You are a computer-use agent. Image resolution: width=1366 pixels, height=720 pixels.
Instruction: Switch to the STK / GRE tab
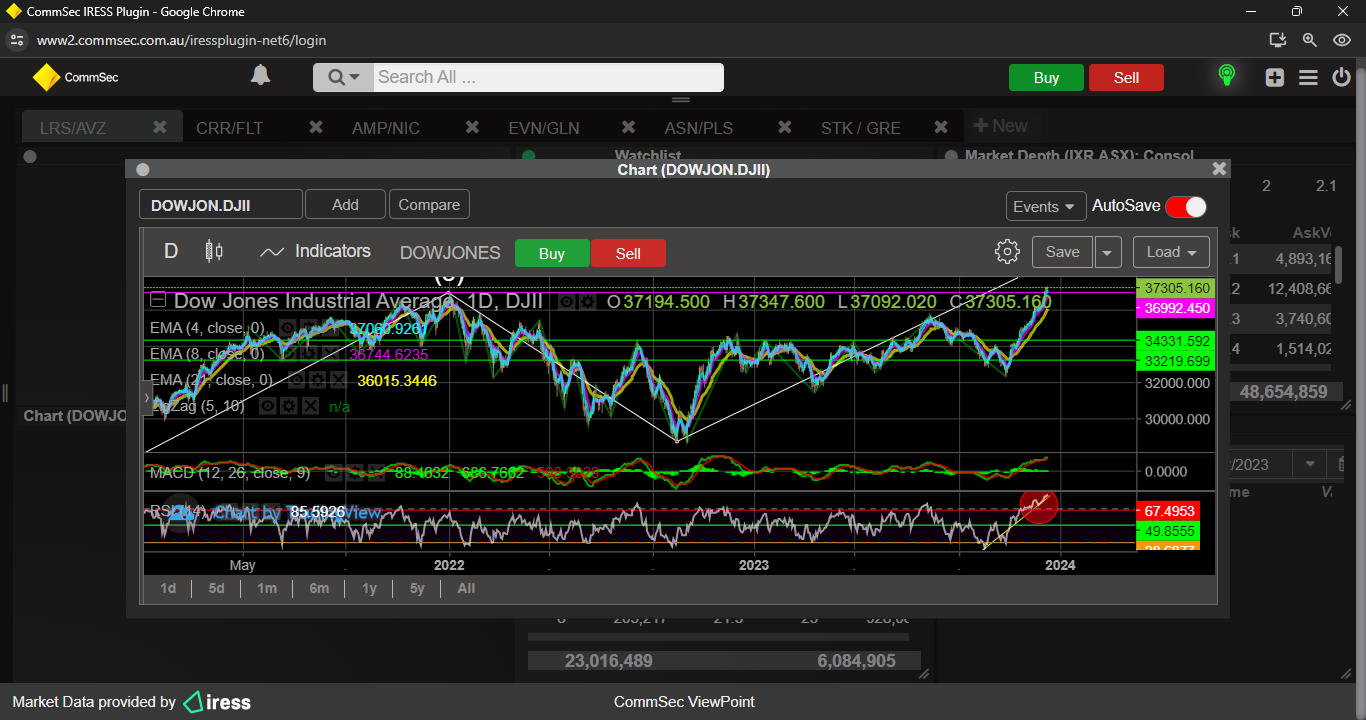click(861, 128)
